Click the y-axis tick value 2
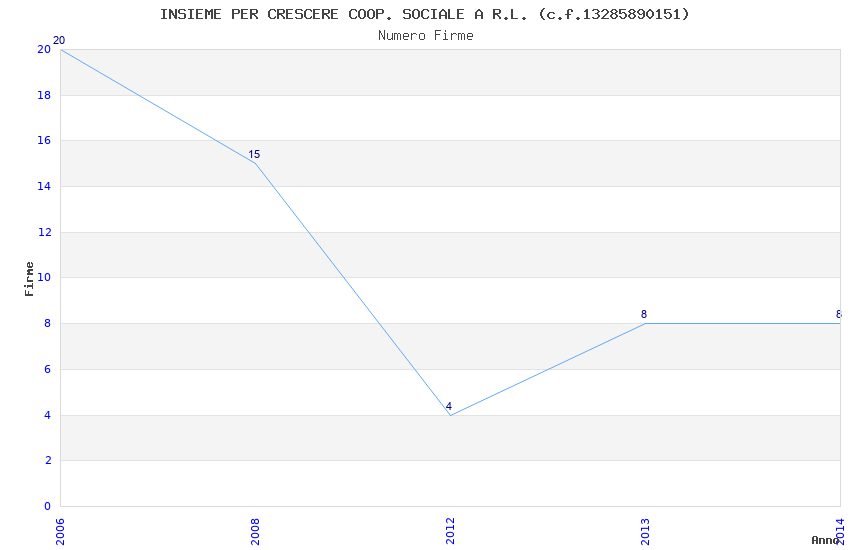 (48, 461)
